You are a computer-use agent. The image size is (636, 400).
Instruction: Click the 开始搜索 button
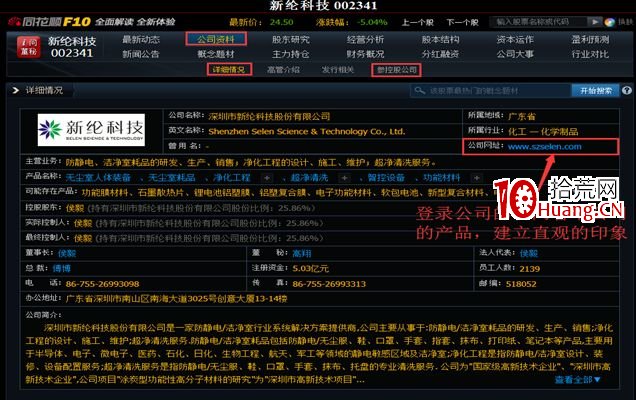[x=595, y=90]
